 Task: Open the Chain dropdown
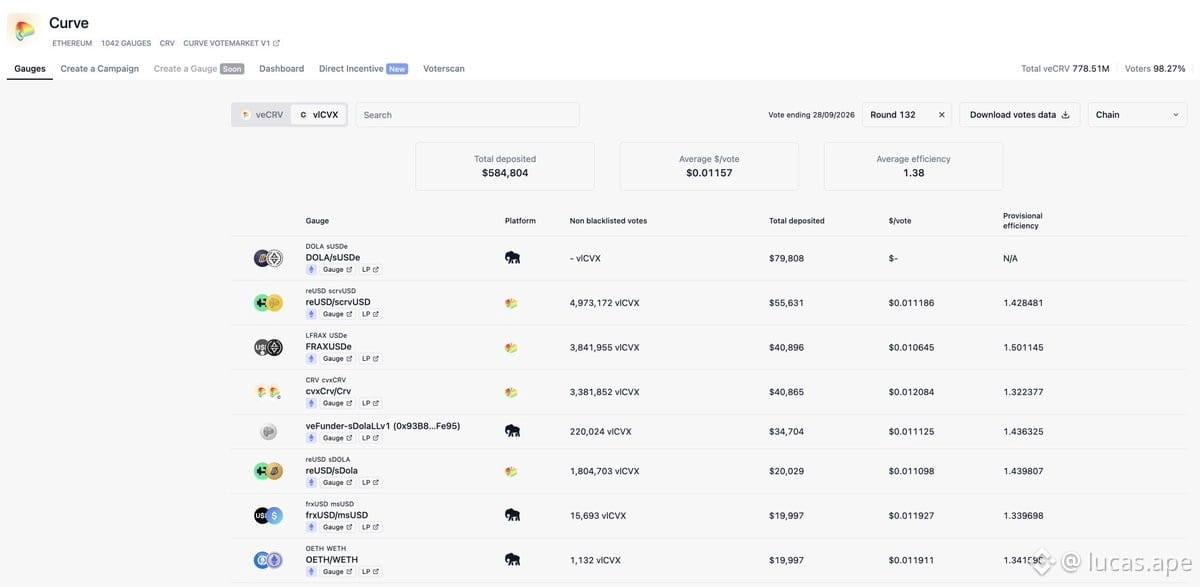[x=1138, y=115]
